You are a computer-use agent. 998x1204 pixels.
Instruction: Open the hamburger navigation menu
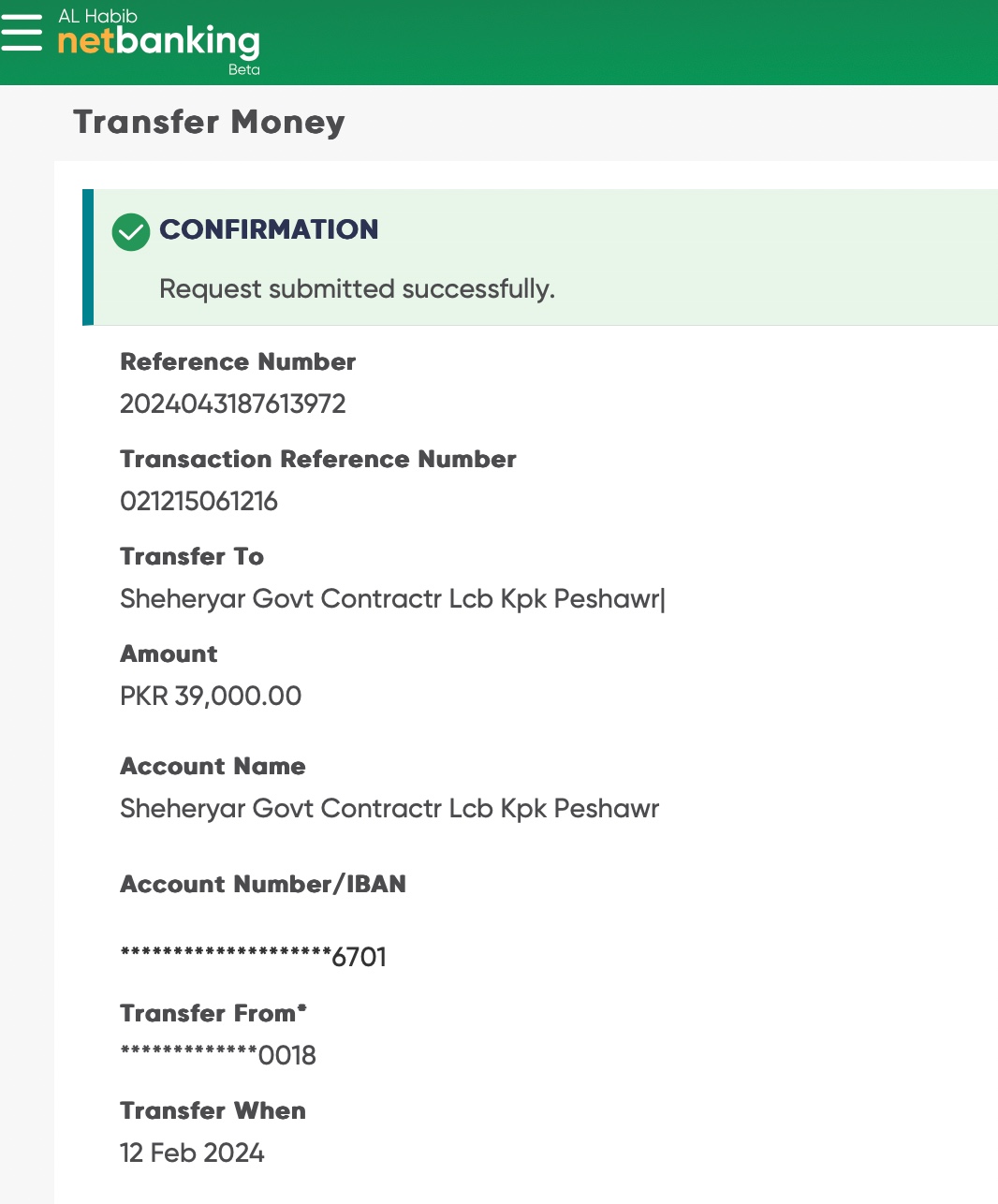coord(22,33)
